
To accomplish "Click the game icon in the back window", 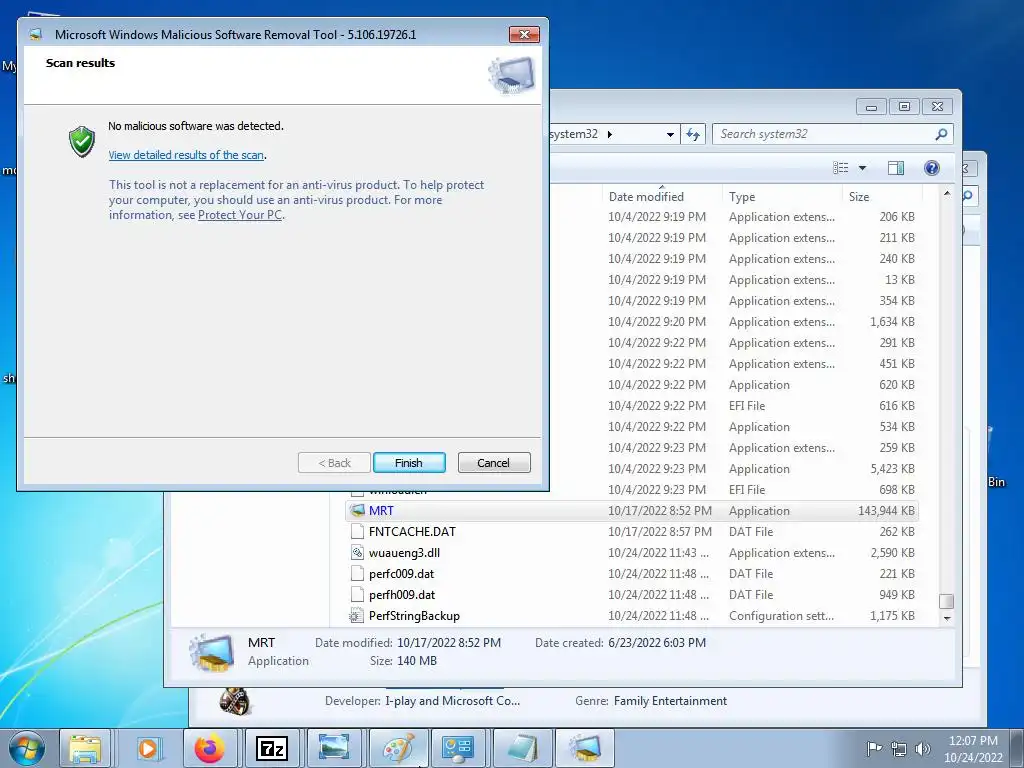I will click(x=234, y=701).
